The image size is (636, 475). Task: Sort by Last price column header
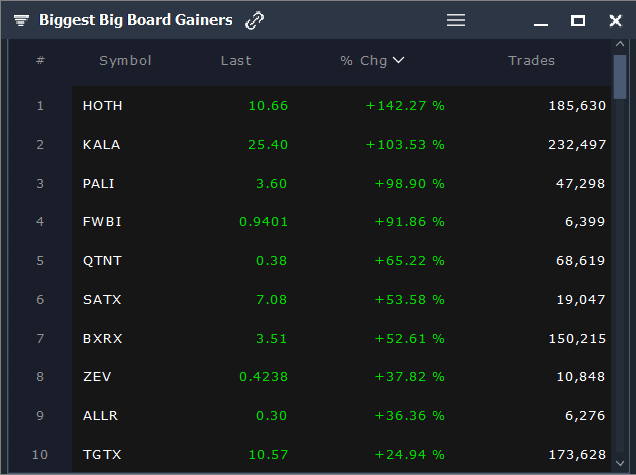click(x=236, y=60)
